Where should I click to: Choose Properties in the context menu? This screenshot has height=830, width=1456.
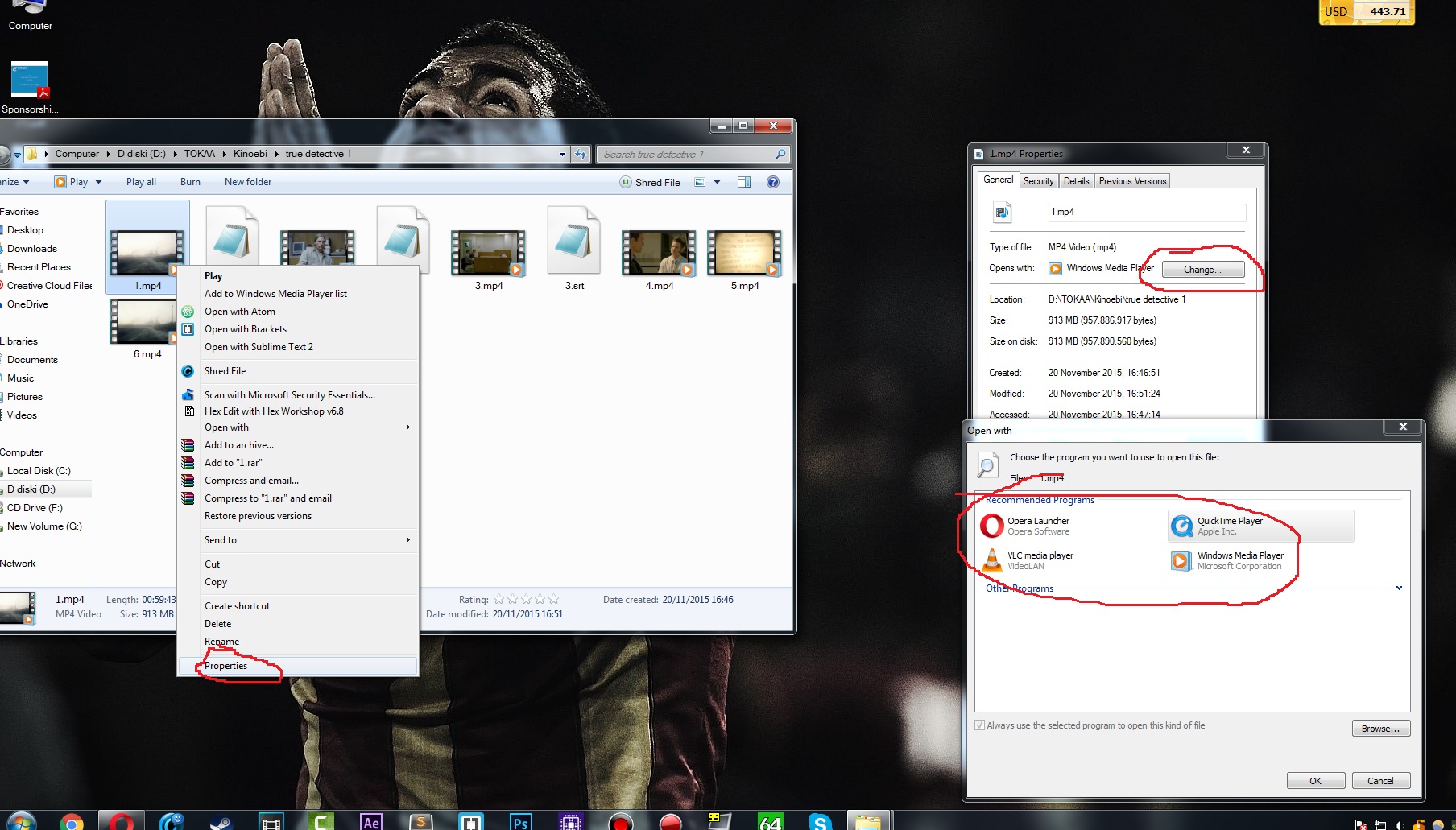pyautogui.click(x=298, y=666)
